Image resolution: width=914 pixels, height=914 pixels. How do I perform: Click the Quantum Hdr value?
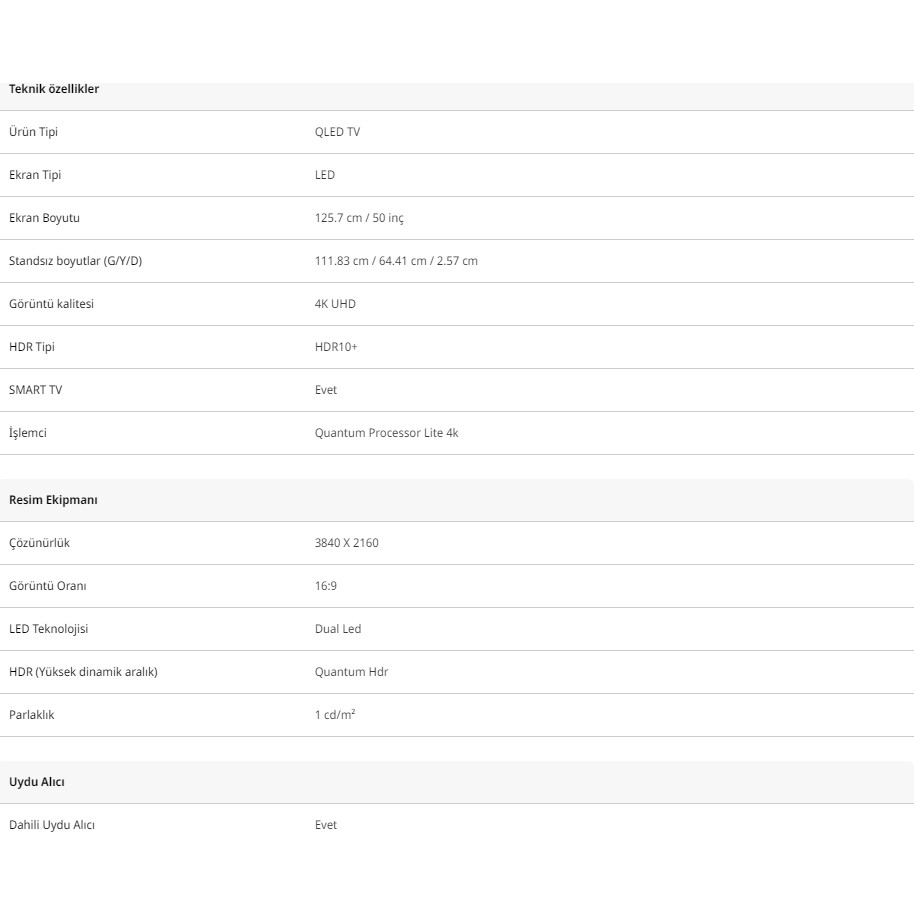click(351, 672)
